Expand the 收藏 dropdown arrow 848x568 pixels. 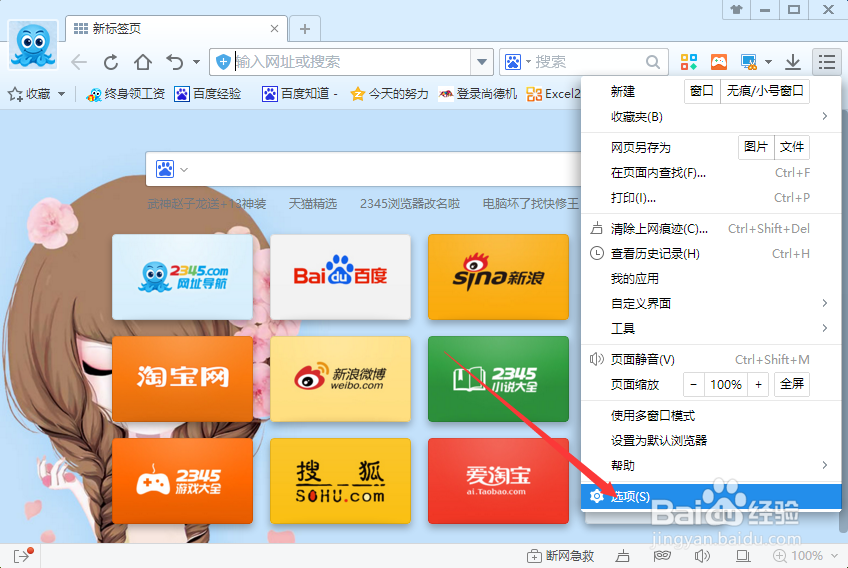point(62,94)
